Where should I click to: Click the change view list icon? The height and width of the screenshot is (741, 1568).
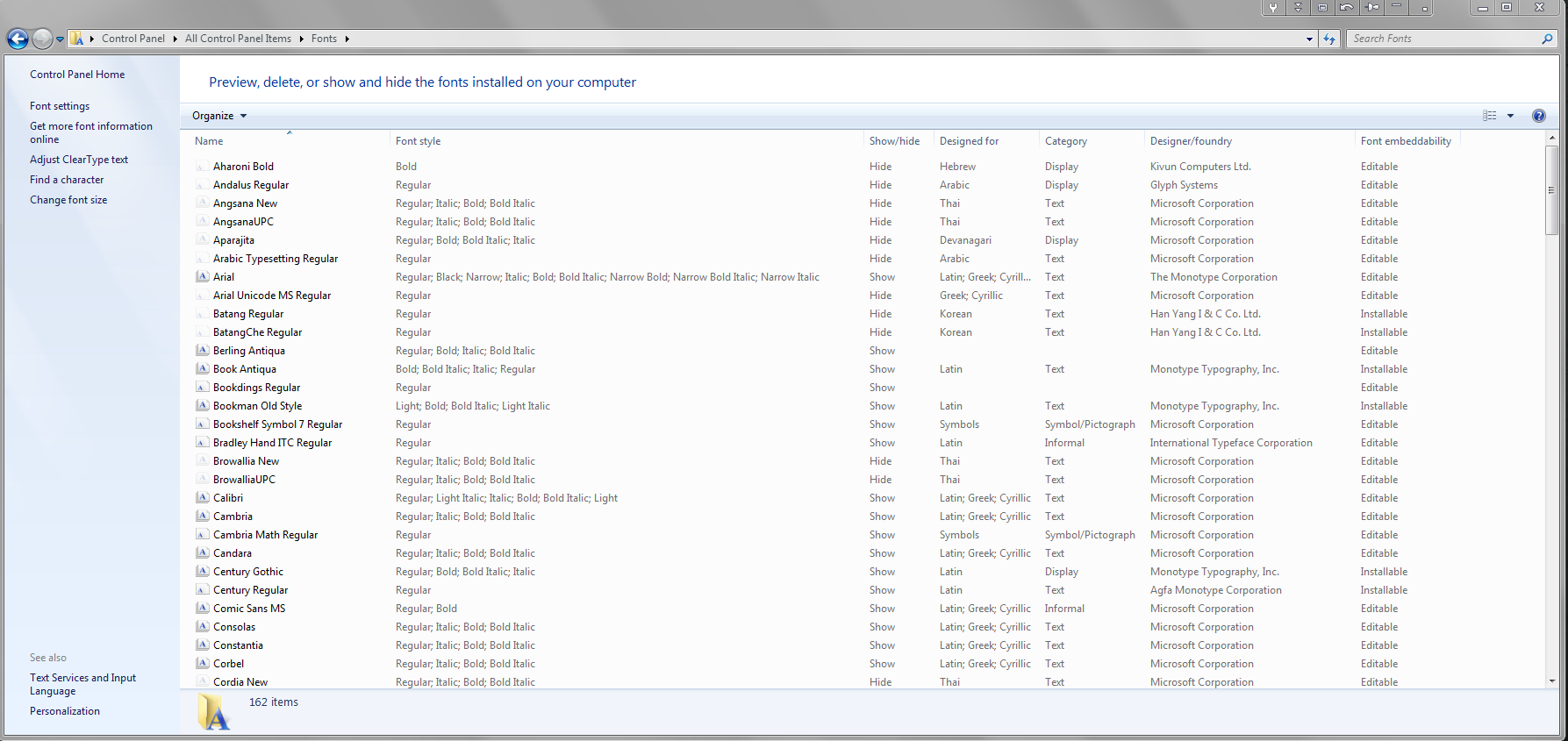pyautogui.click(x=1489, y=116)
